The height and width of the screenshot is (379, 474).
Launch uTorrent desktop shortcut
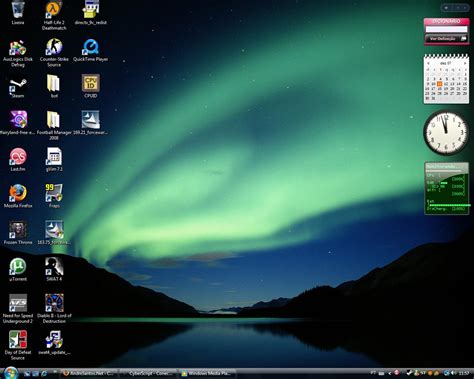point(18,269)
